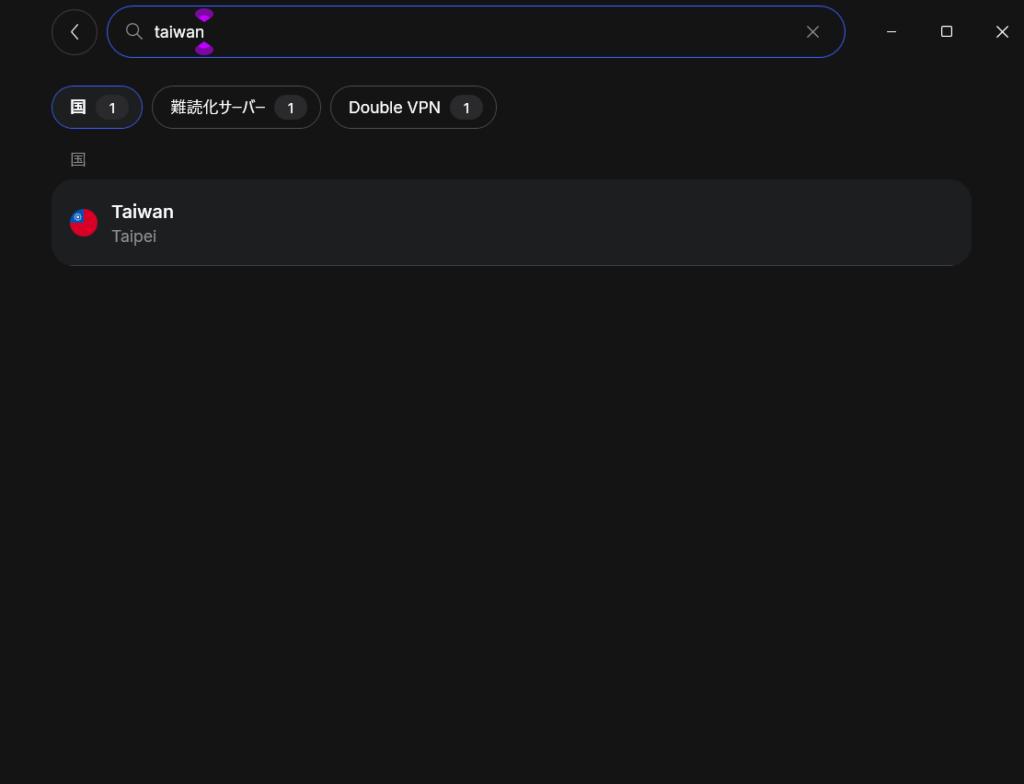Select the 国 filter chip
Screen dimensions: 1024x784
(97, 107)
